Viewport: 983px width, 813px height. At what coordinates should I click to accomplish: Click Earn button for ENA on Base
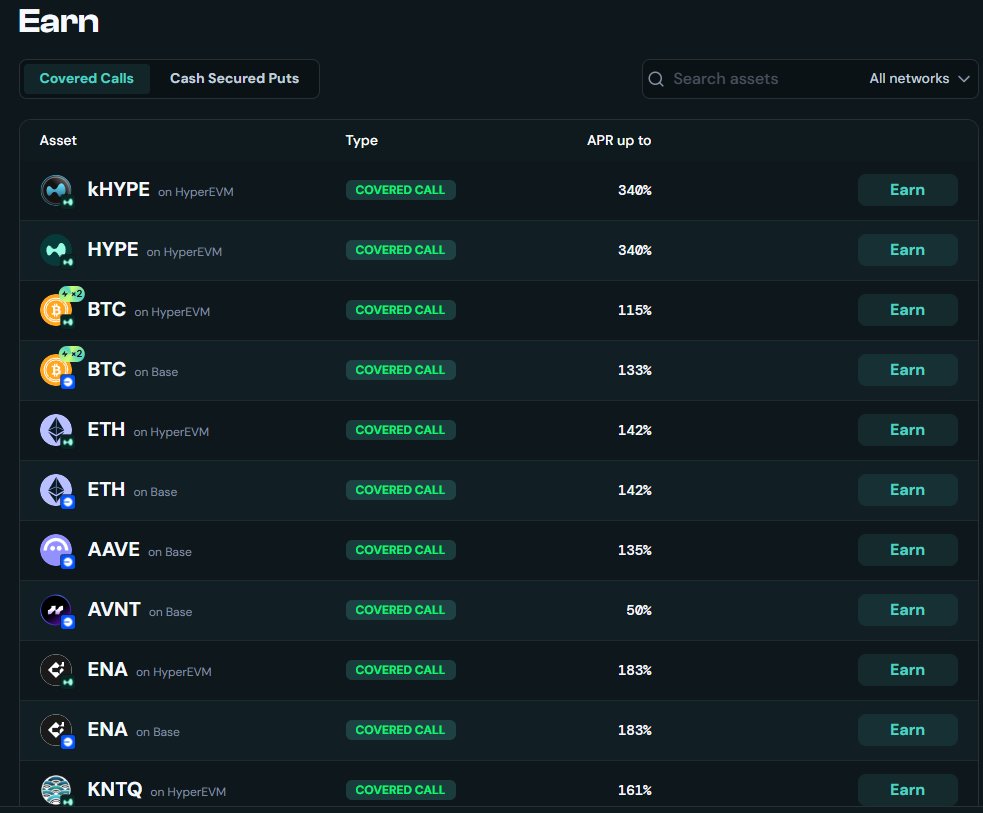coord(907,730)
